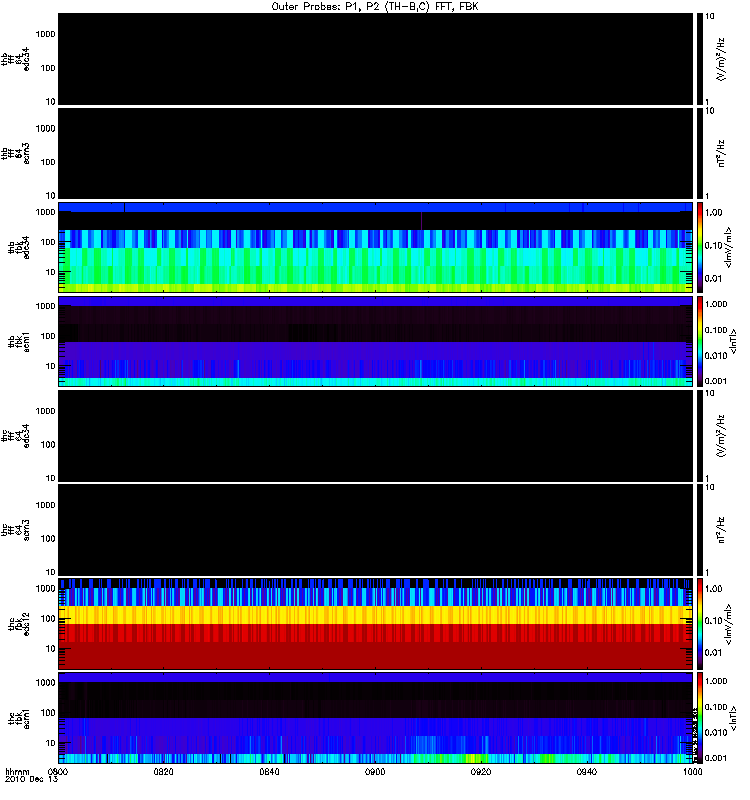Click the 100 frequency tick of thc fbk edc12 panel

[48, 619]
